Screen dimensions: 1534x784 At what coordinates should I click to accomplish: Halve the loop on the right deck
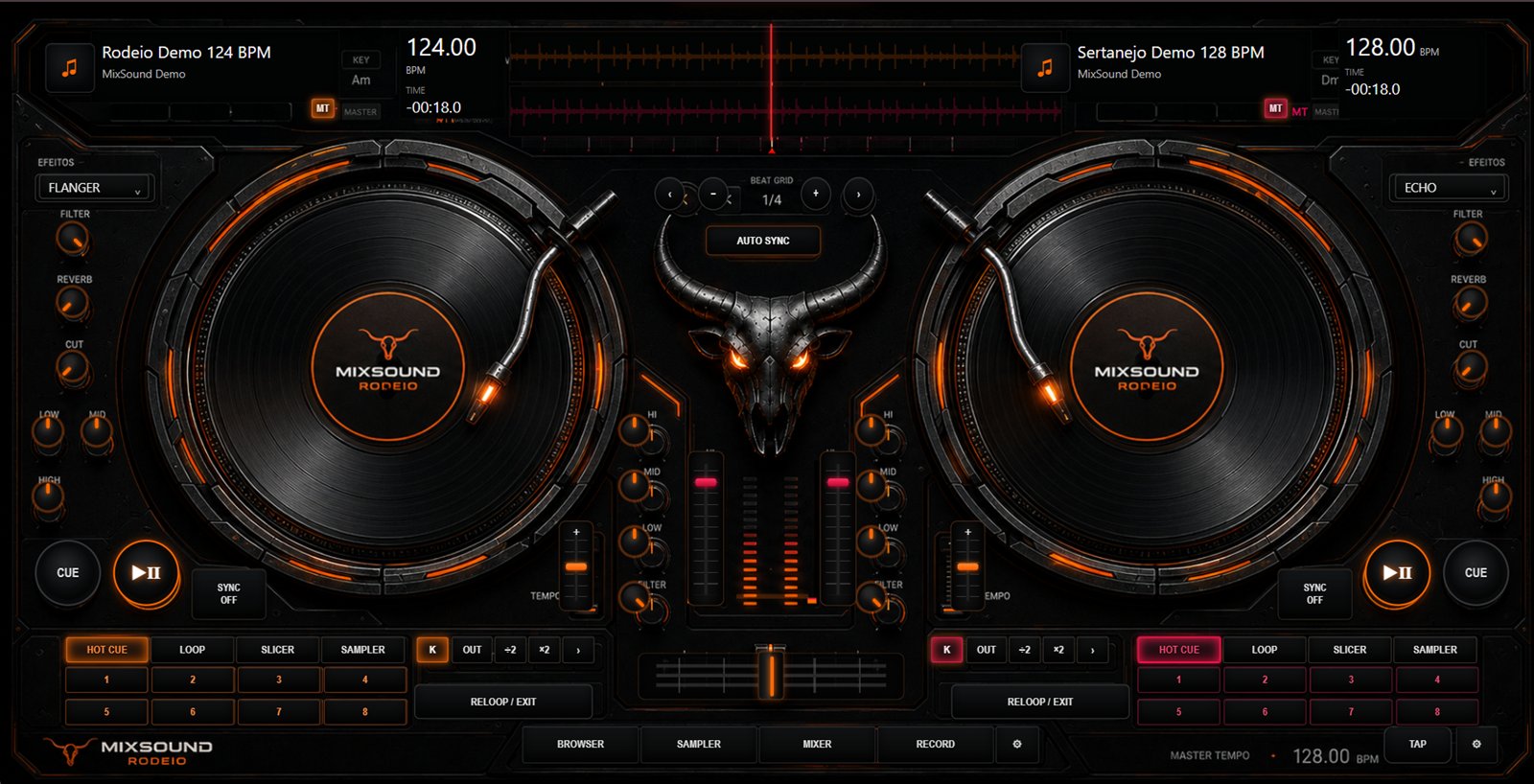tap(1024, 650)
